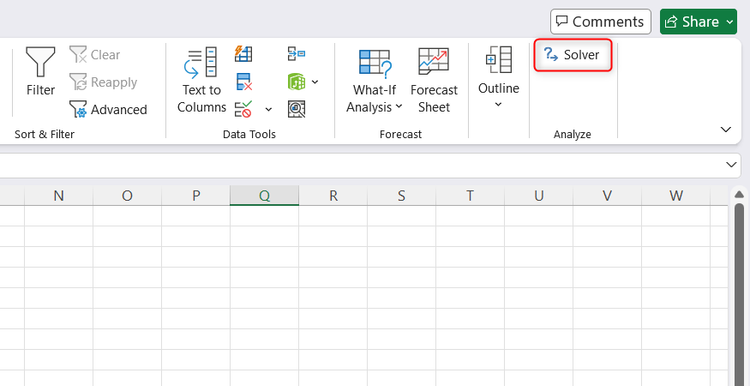Launch Text to Columns wizard
This screenshot has height=386, width=750.
tap(201, 80)
